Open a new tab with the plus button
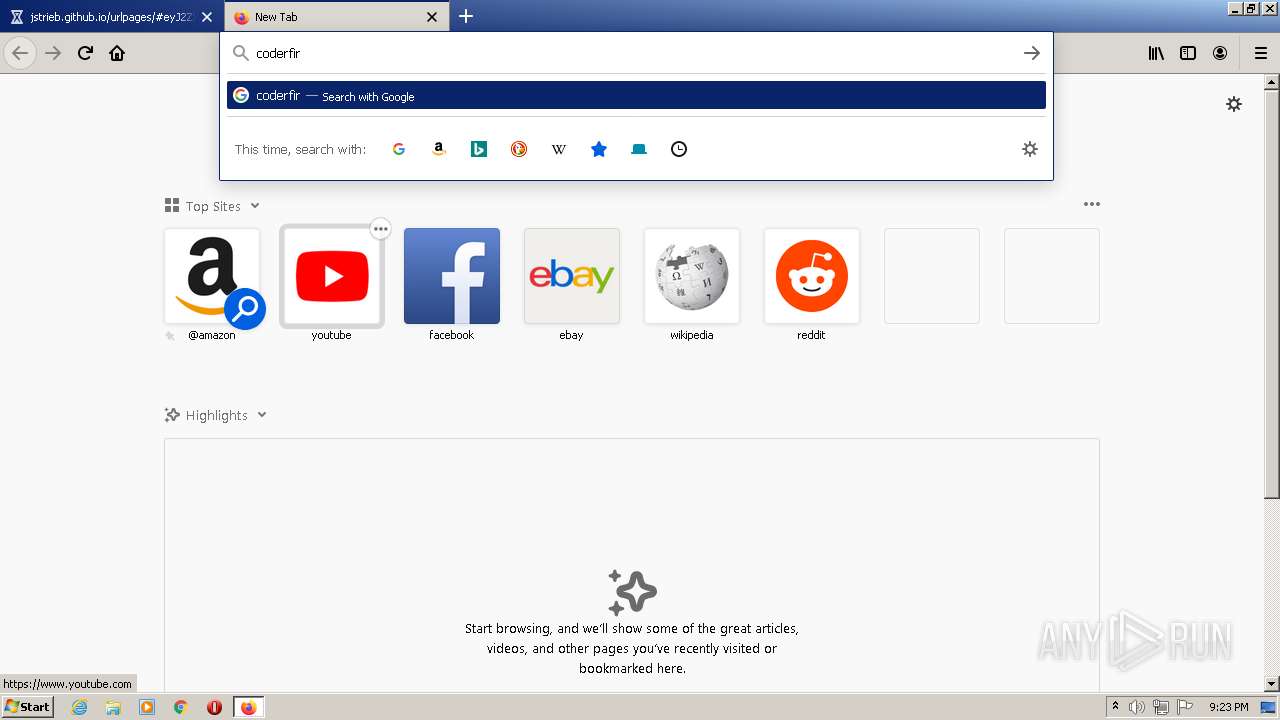The width and height of the screenshot is (1280, 720). click(466, 16)
